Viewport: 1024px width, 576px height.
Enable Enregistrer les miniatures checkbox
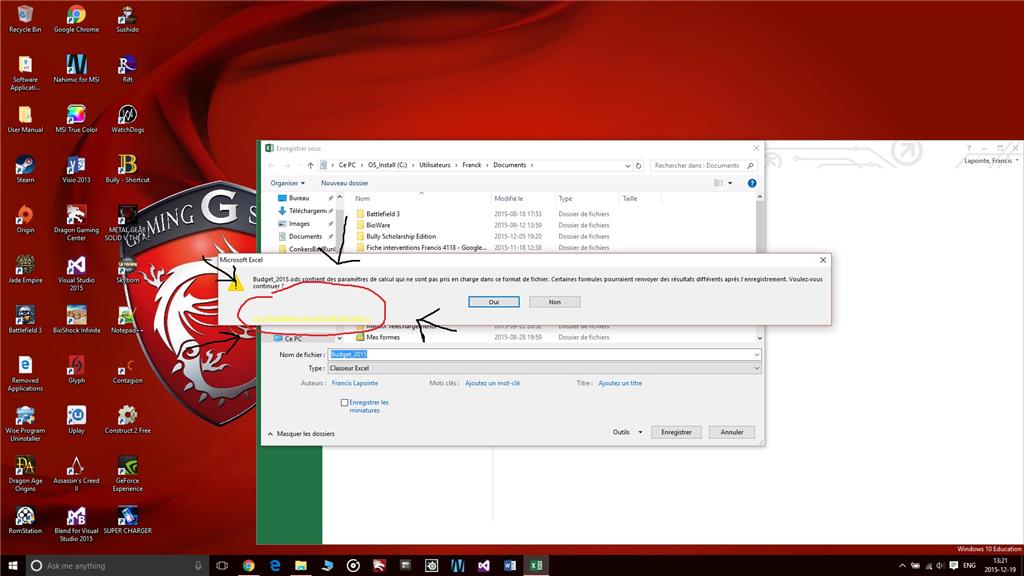coord(344,403)
